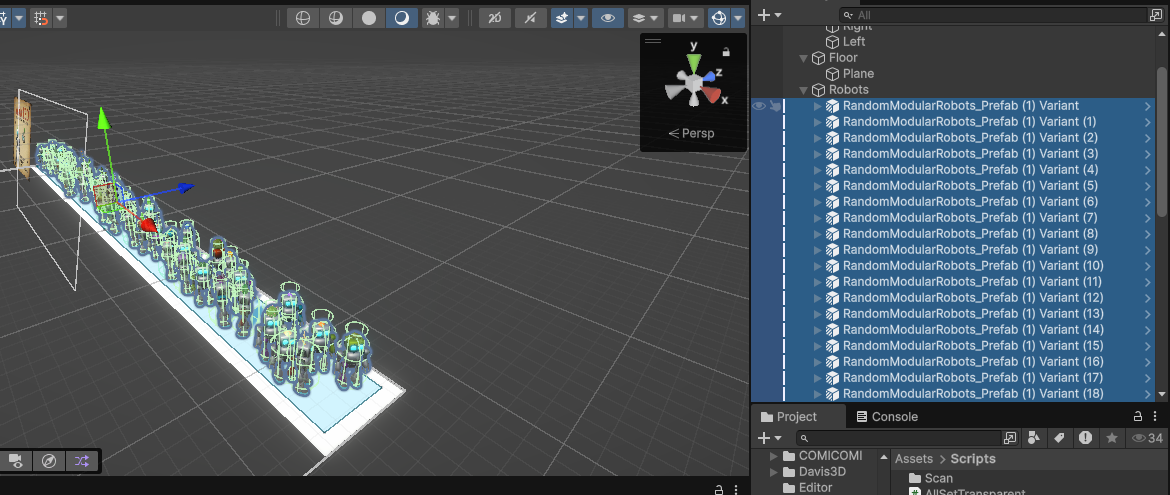
Task: Open Hierarchy create plus dropdown
Action: 769,15
